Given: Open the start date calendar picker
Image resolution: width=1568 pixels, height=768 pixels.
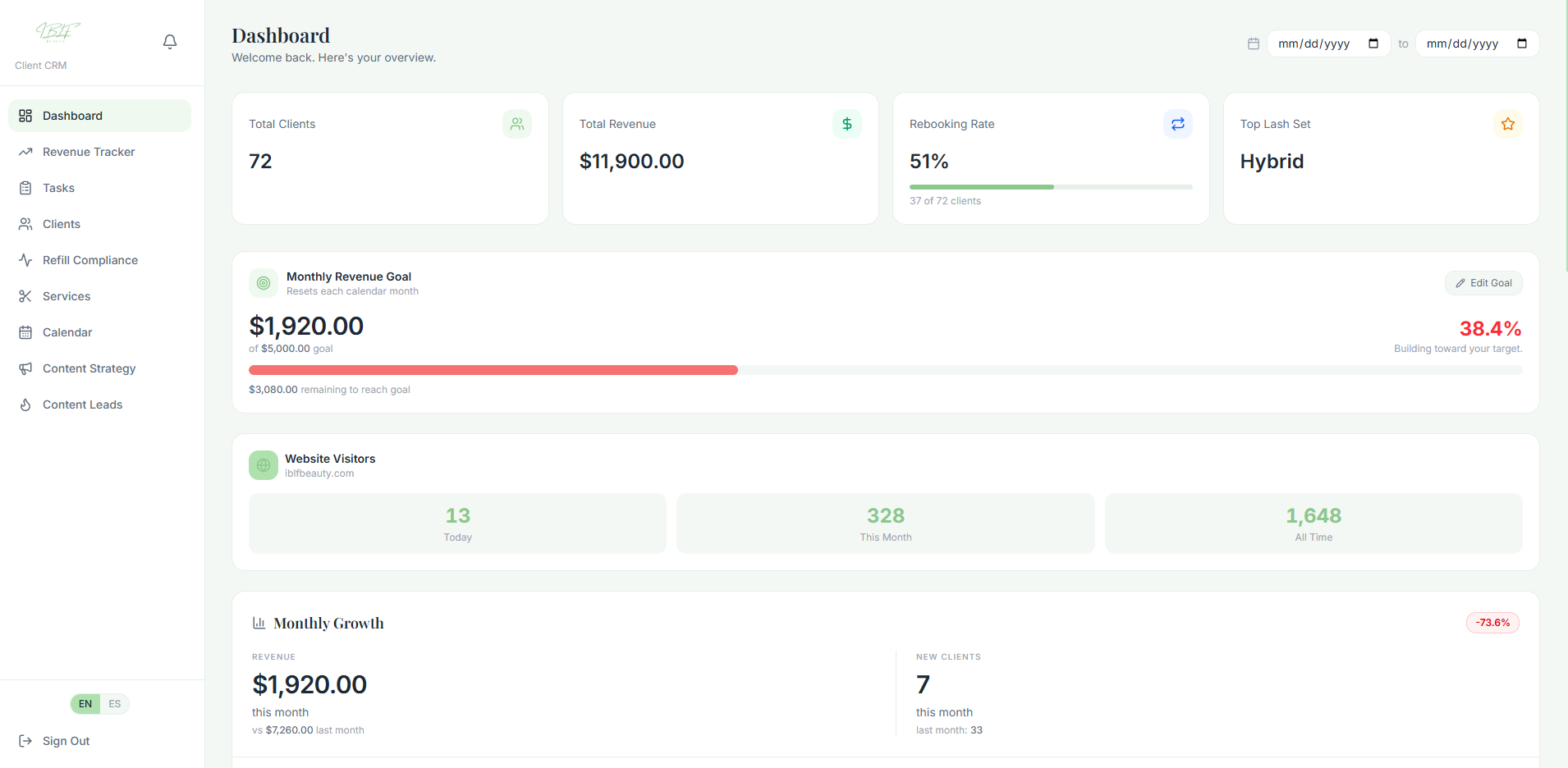Looking at the screenshot, I should tap(1373, 43).
